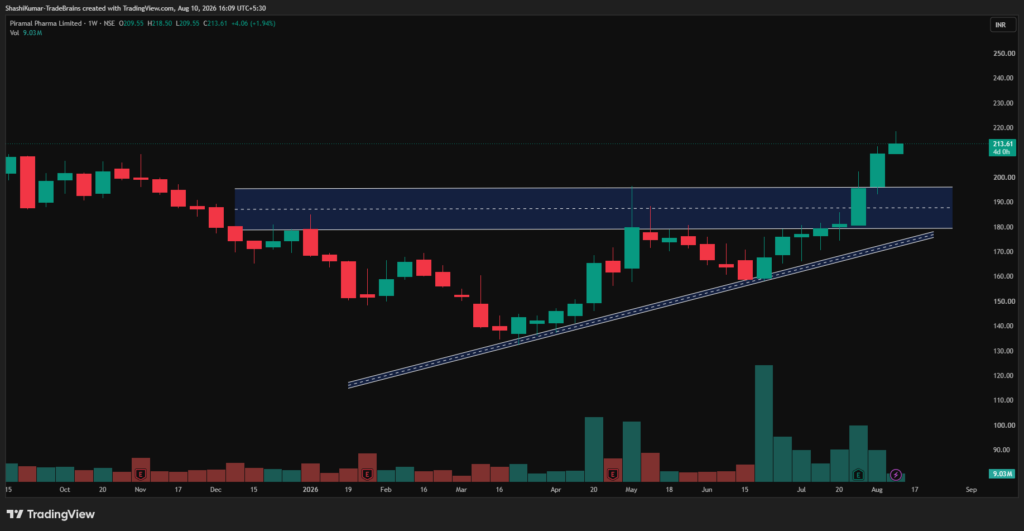Click the Piramal Pharma Limited symbol title
1024x531 pixels.
point(46,24)
